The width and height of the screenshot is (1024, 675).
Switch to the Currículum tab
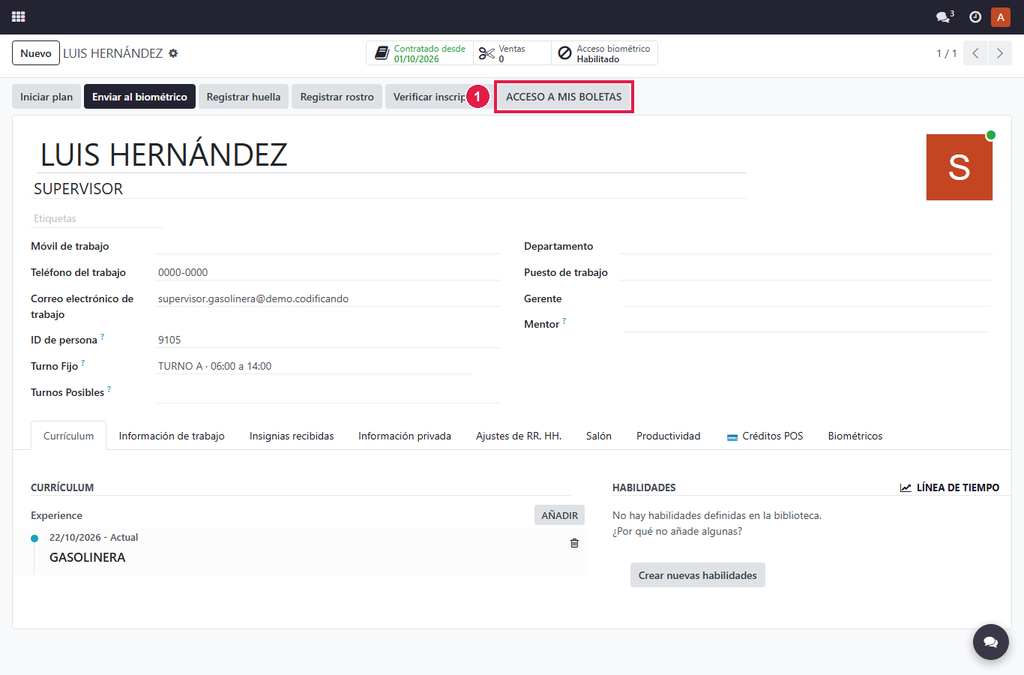click(x=69, y=436)
